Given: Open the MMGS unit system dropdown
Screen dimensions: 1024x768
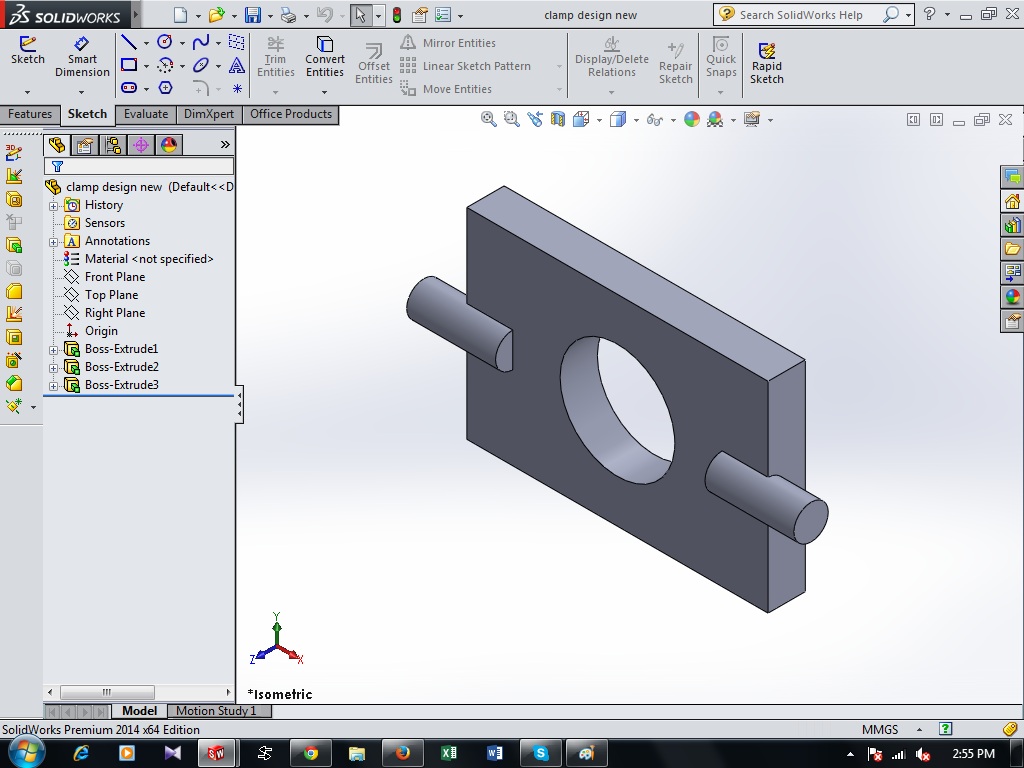Looking at the screenshot, I should pos(919,729).
